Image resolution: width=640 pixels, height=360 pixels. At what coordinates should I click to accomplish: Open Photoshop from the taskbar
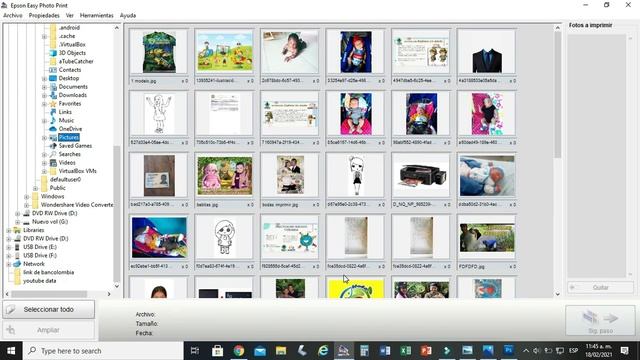coord(508,350)
